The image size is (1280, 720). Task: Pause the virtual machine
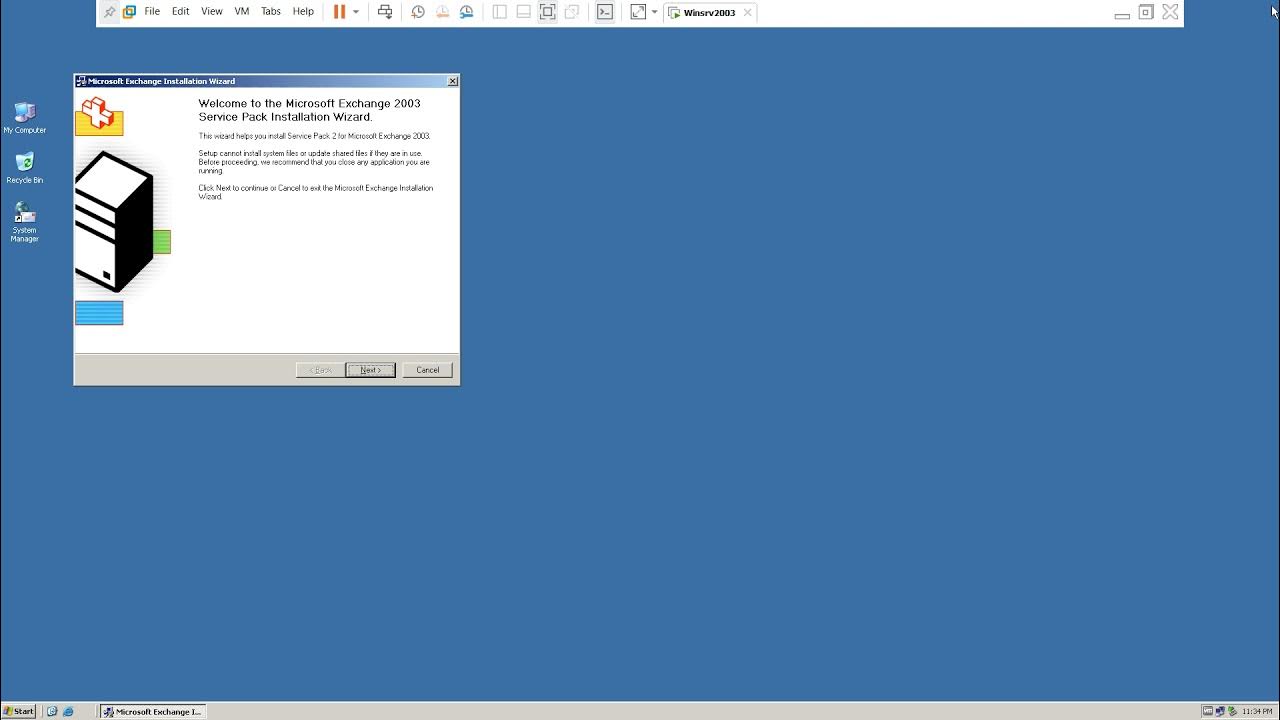[x=339, y=12]
